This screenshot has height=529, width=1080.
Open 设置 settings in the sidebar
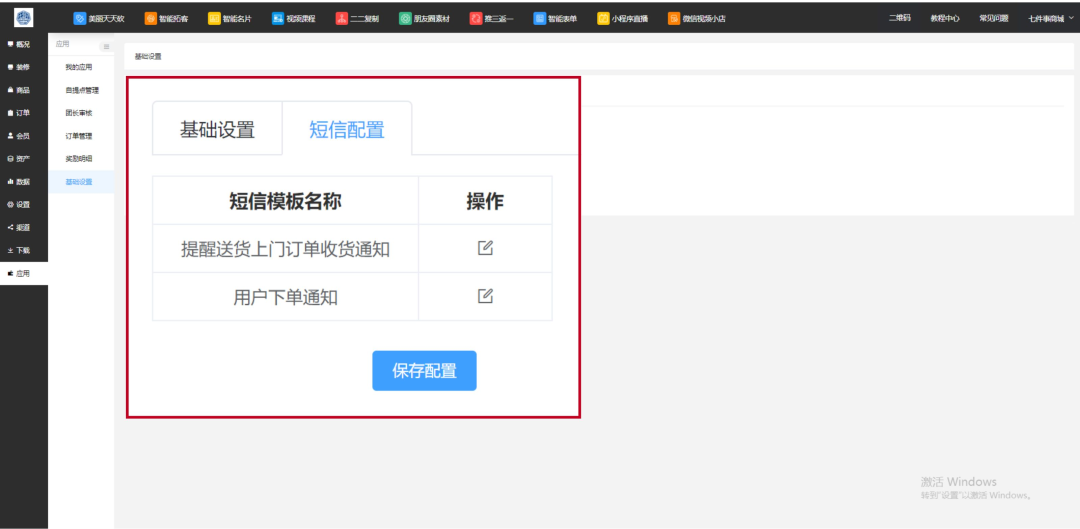(x=23, y=205)
